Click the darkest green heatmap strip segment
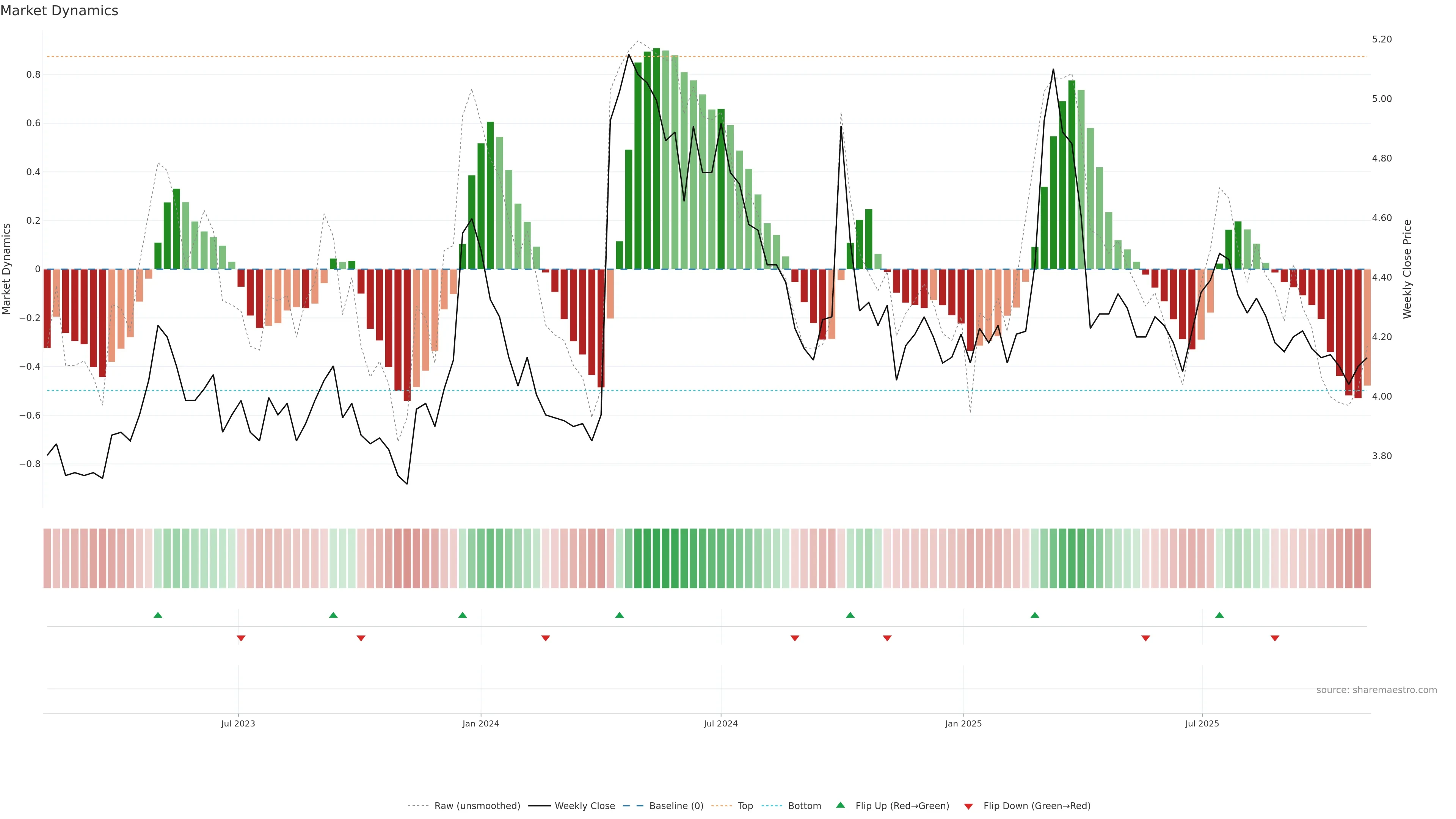 656,559
